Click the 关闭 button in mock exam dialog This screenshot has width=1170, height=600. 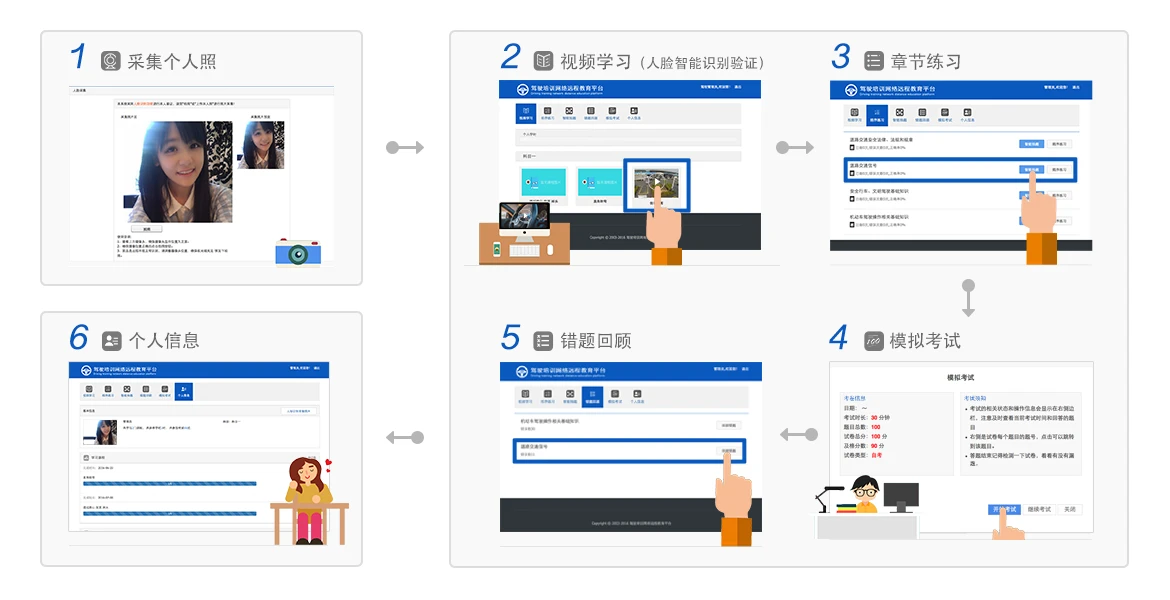tap(1070, 509)
